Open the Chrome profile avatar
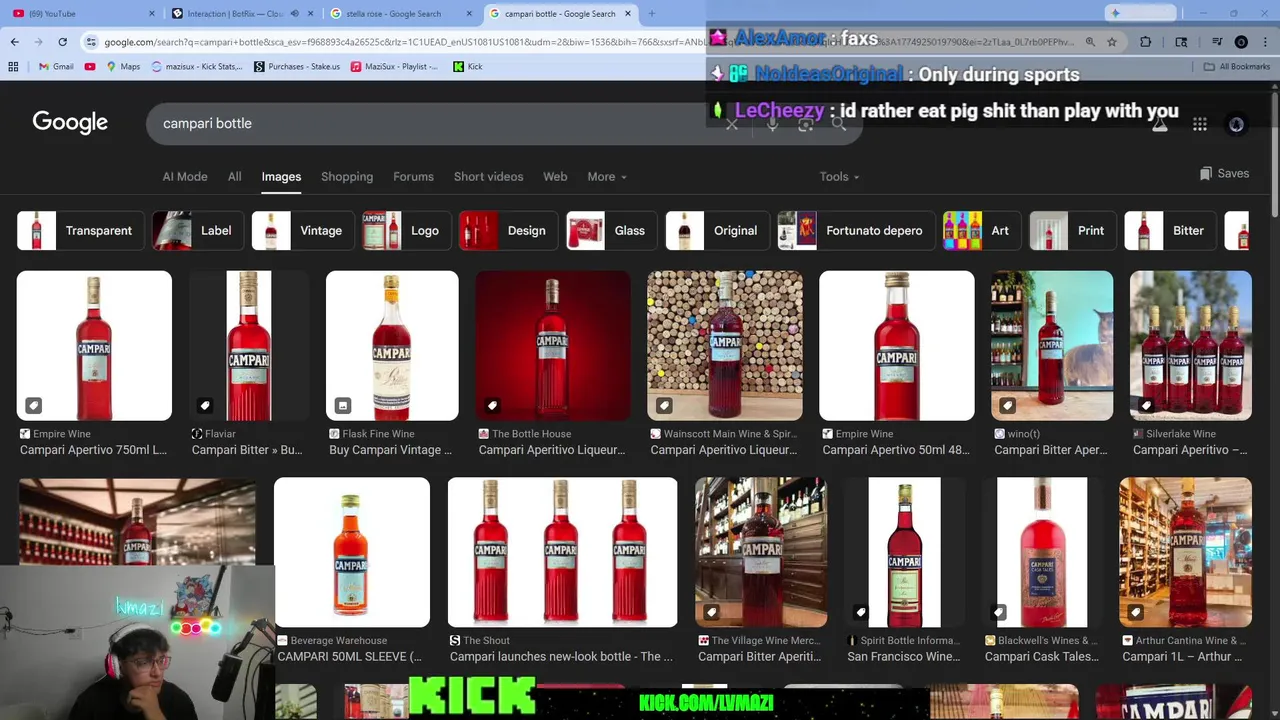1280x720 pixels. click(x=1241, y=42)
